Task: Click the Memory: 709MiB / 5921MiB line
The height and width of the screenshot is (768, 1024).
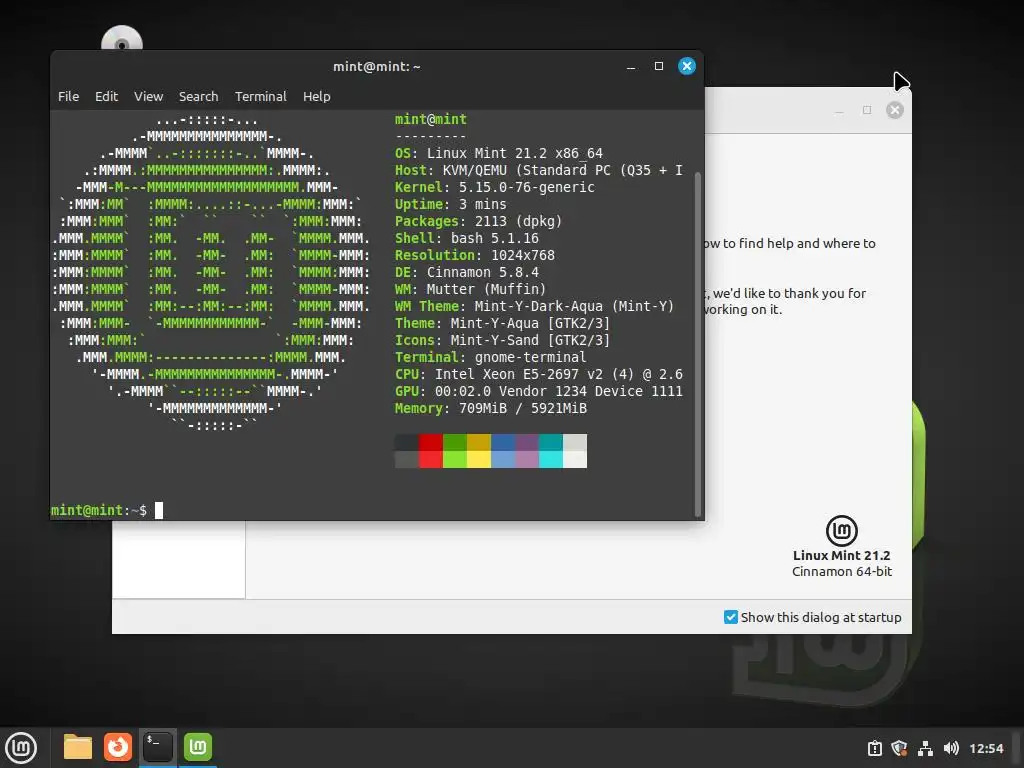Action: coord(490,408)
